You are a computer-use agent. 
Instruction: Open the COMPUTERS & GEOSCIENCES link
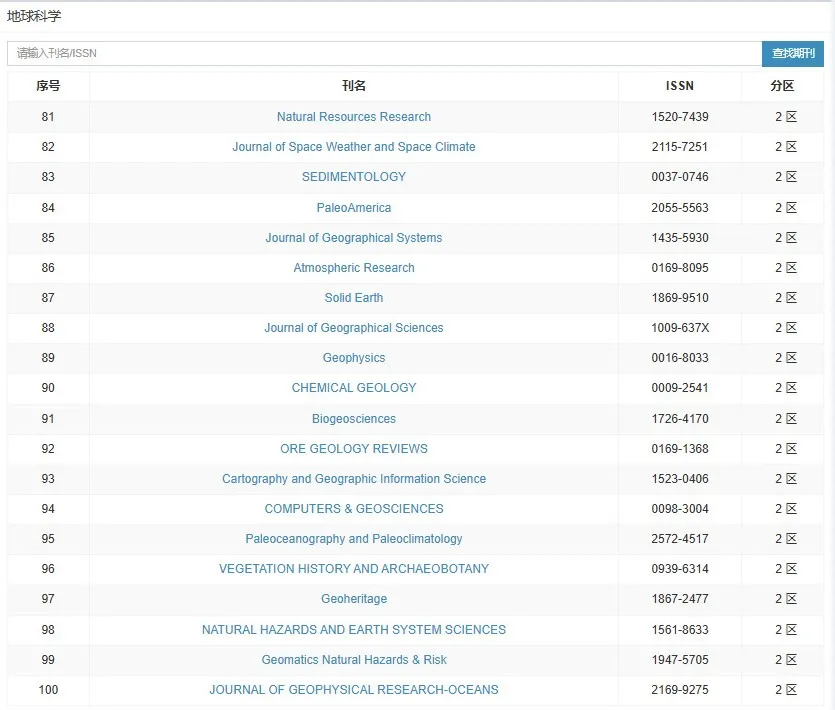(354, 509)
